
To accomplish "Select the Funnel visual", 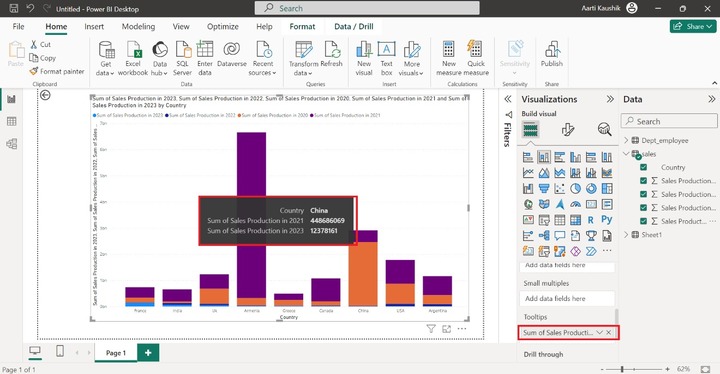I will 544,188.
